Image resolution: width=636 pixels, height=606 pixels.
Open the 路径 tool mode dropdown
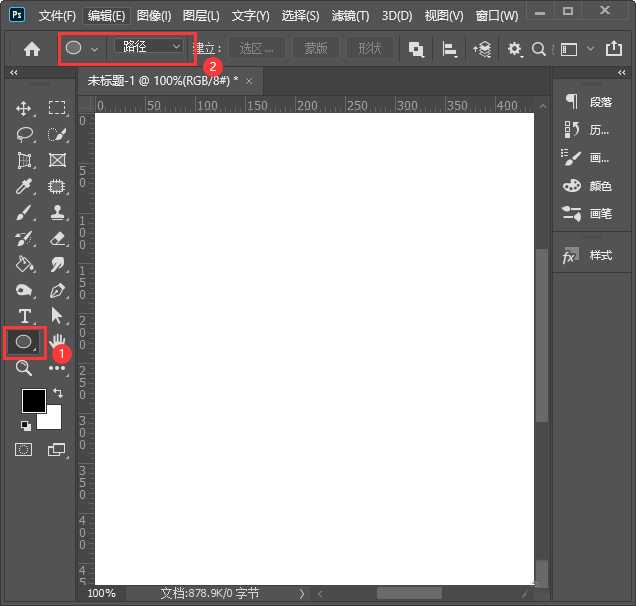(x=150, y=47)
